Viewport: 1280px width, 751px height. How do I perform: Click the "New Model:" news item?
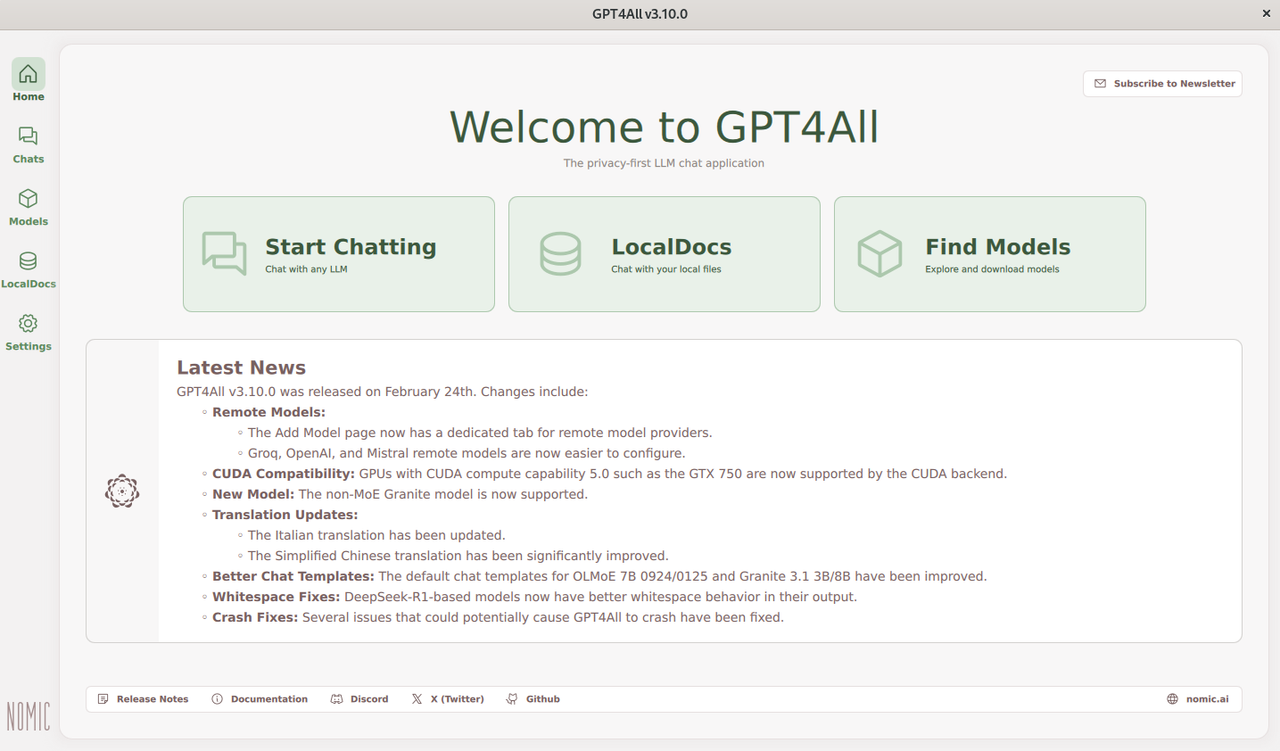tap(253, 494)
